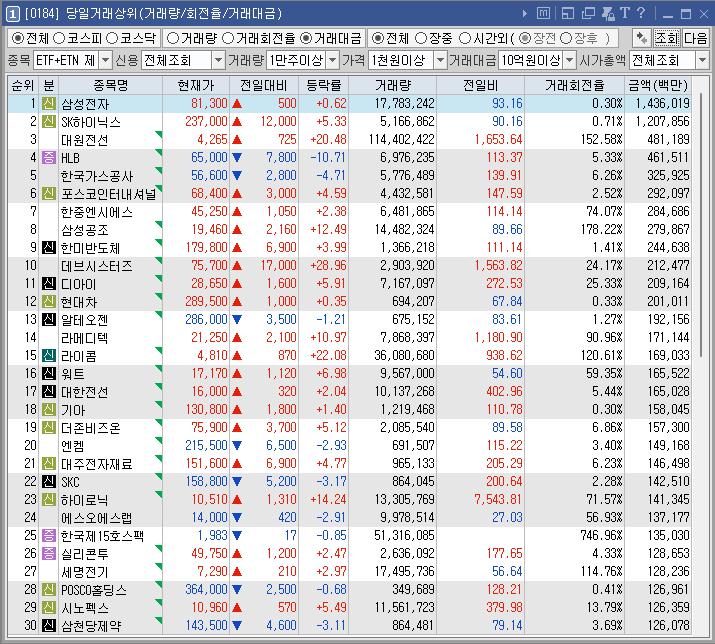Click the 신 badge next to POSCO홀딩스
715x644 pixels.
click(x=49, y=589)
